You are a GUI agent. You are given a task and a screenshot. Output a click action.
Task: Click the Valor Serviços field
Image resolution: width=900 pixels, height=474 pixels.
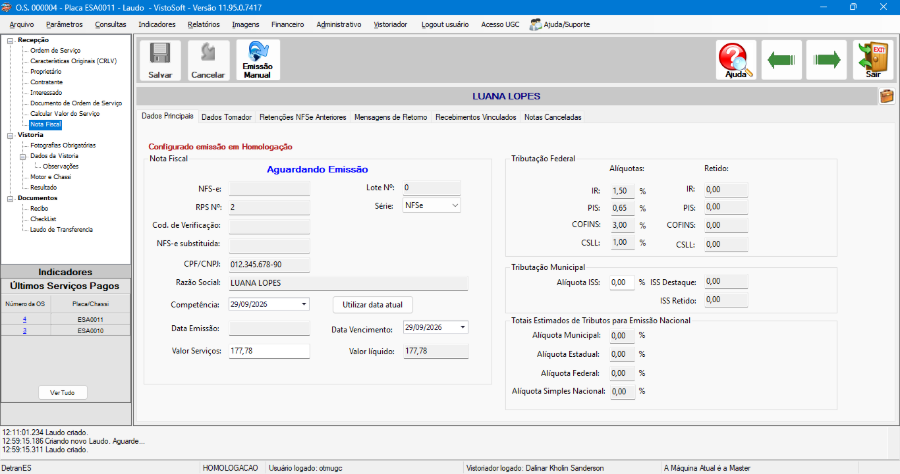click(x=269, y=351)
